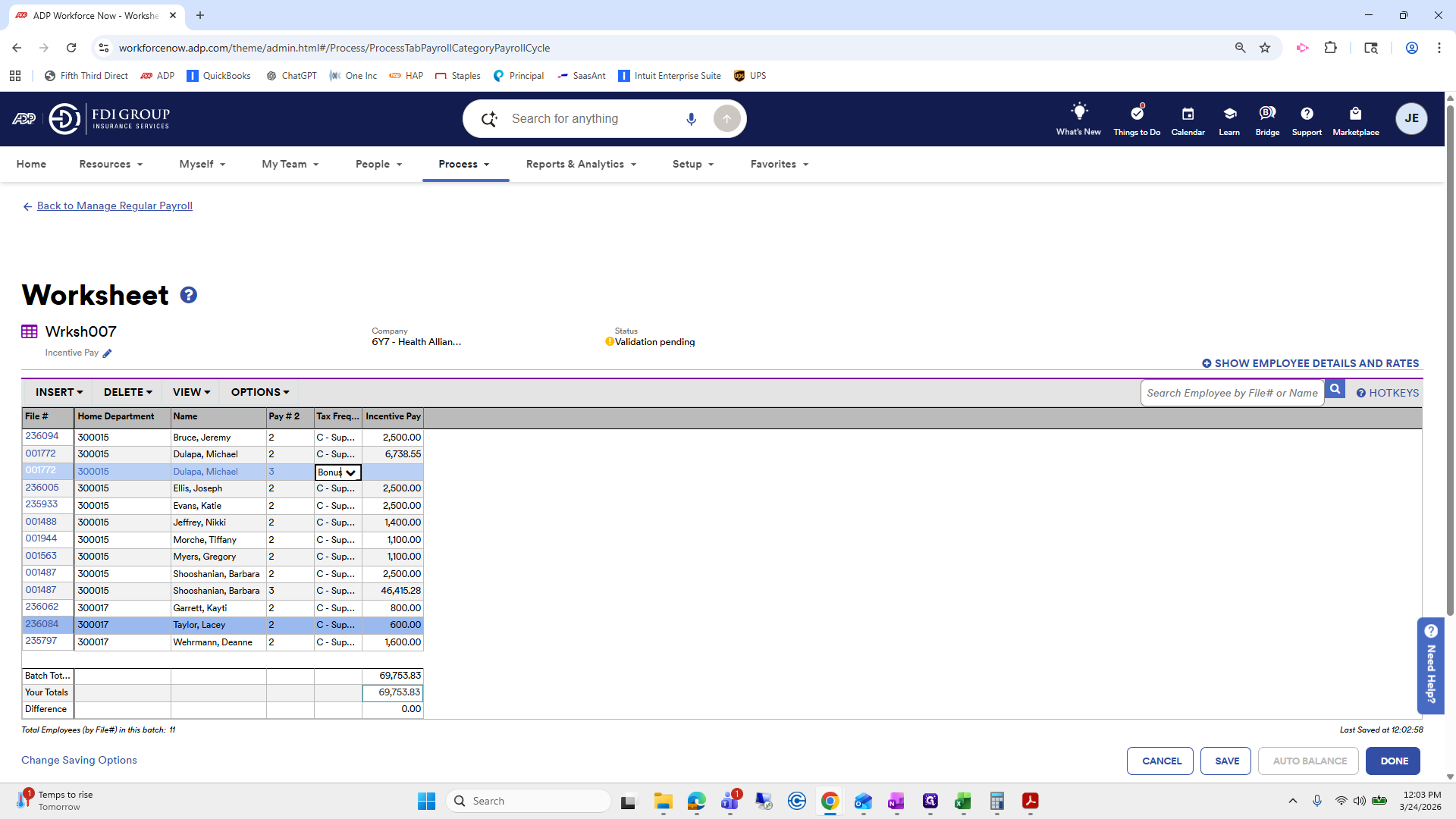Open Things to Do checkmark icon
Screen dimensions: 1456x819
pos(1137,114)
